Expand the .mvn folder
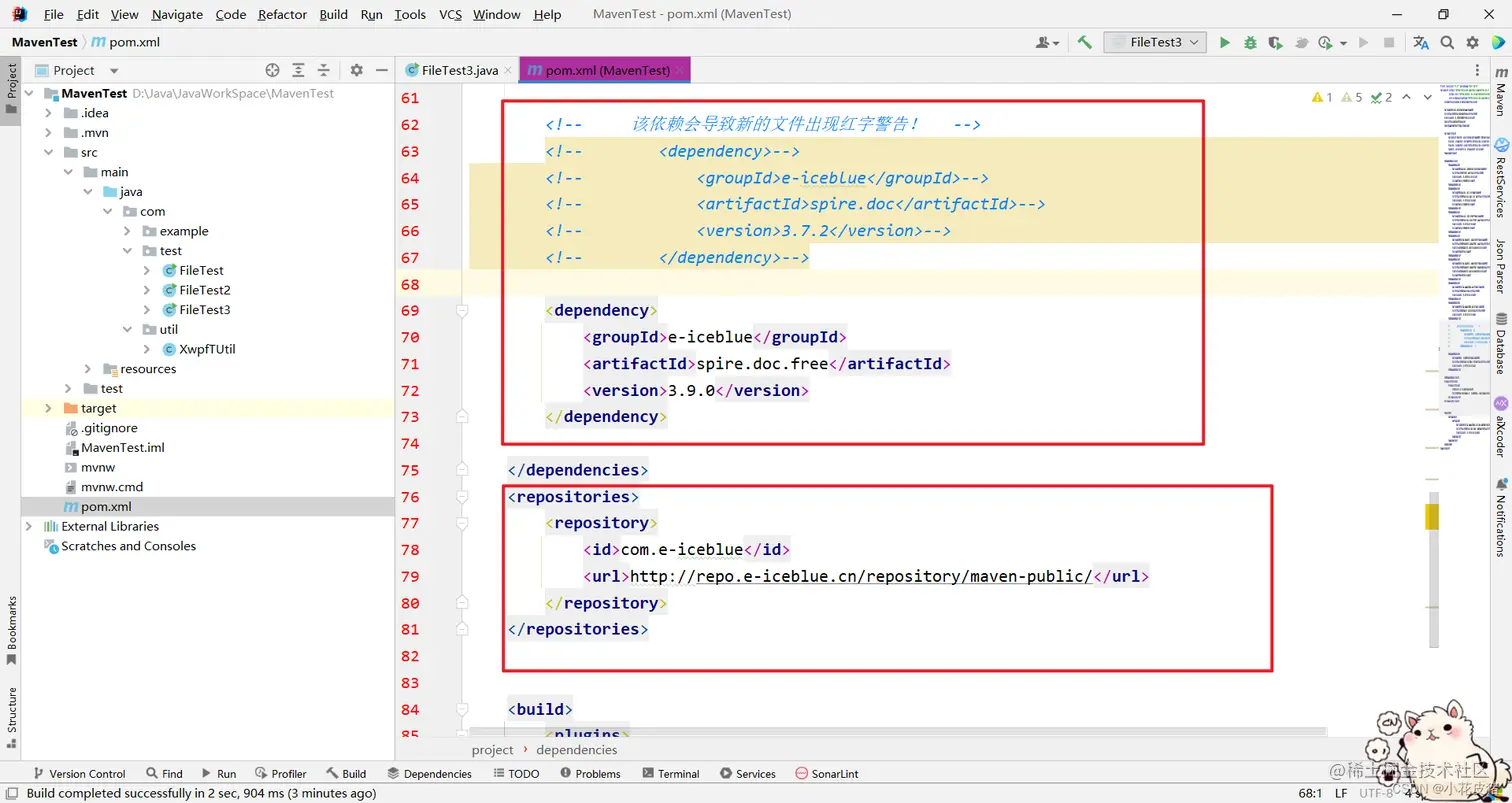This screenshot has height=803, width=1512. tap(48, 133)
